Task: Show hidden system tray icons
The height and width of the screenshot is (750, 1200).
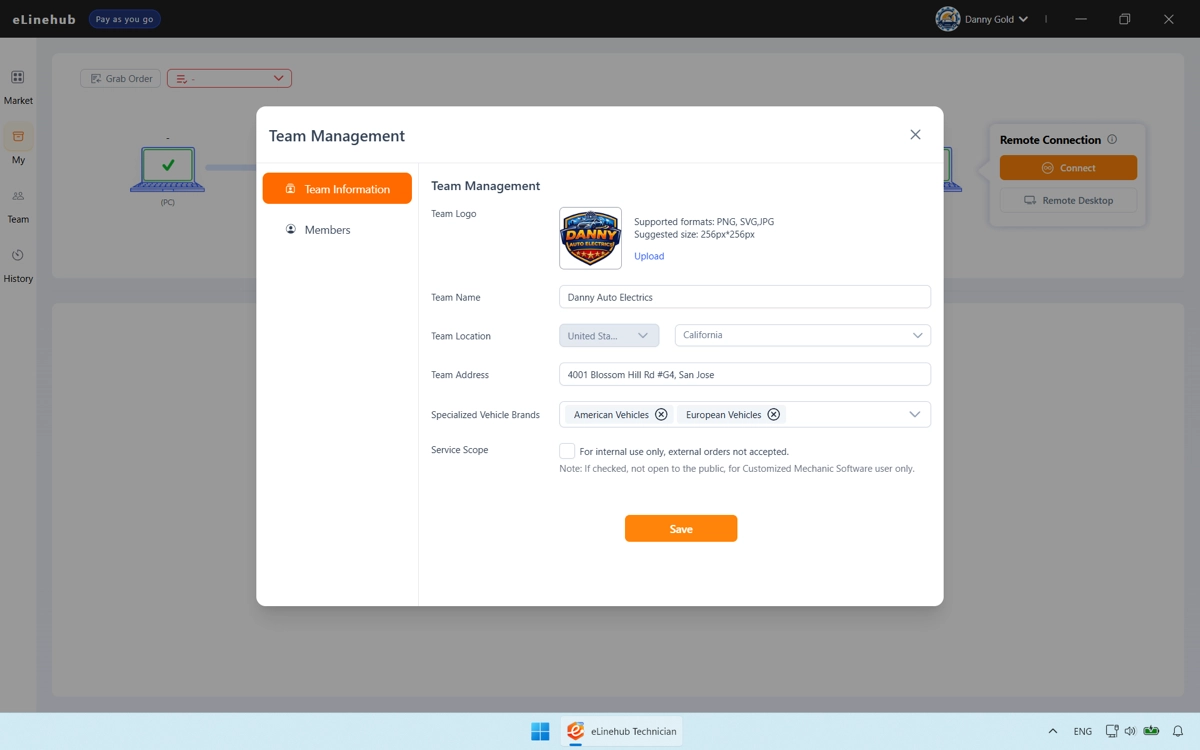Action: point(1052,731)
